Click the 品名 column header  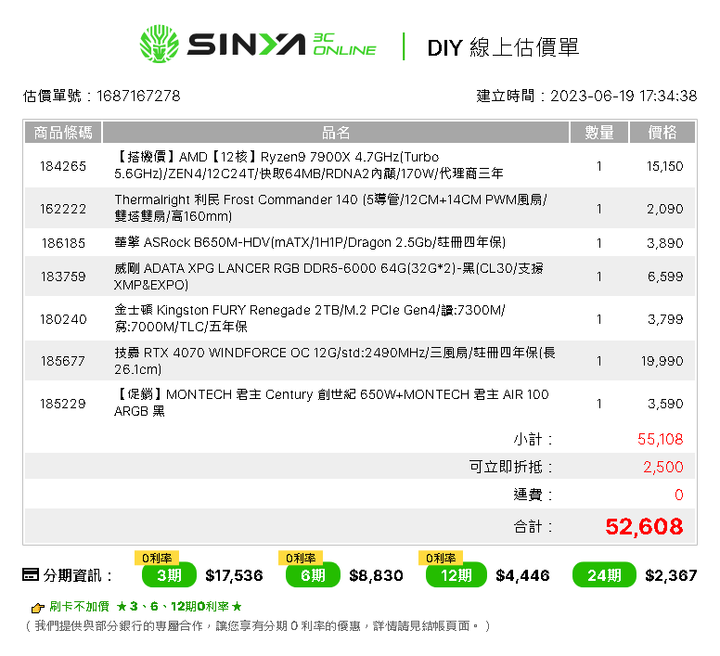(336, 133)
